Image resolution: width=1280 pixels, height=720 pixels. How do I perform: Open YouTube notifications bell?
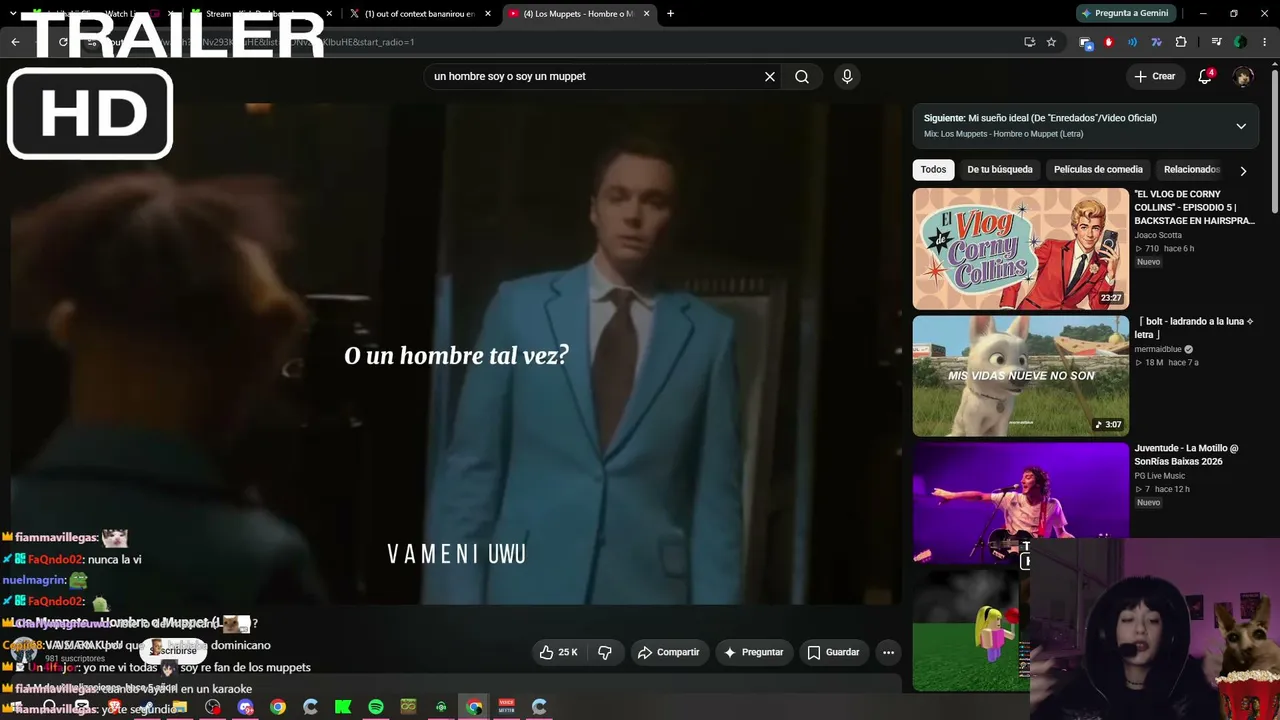[x=1205, y=76]
